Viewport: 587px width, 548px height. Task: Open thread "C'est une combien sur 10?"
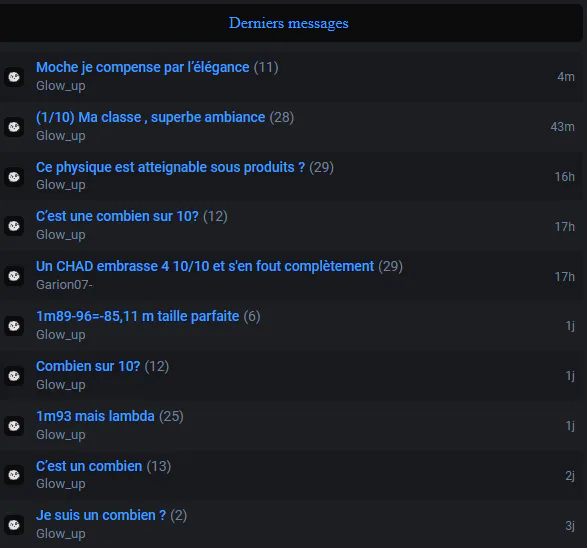117,216
